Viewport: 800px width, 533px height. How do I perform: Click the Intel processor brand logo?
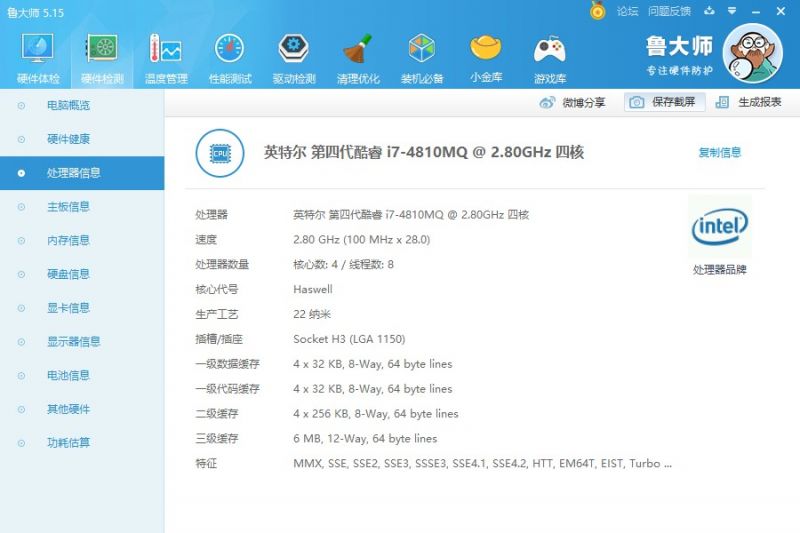pyautogui.click(x=719, y=227)
